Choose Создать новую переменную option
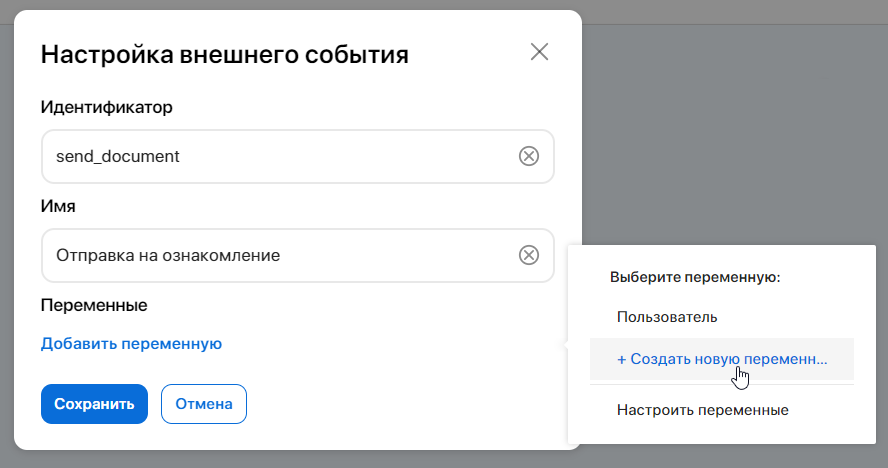The height and width of the screenshot is (468, 888). click(x=722, y=359)
